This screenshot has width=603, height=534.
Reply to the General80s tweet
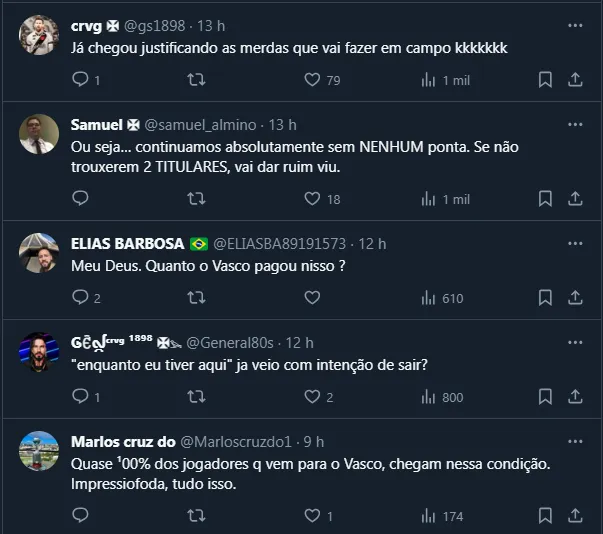click(x=81, y=397)
